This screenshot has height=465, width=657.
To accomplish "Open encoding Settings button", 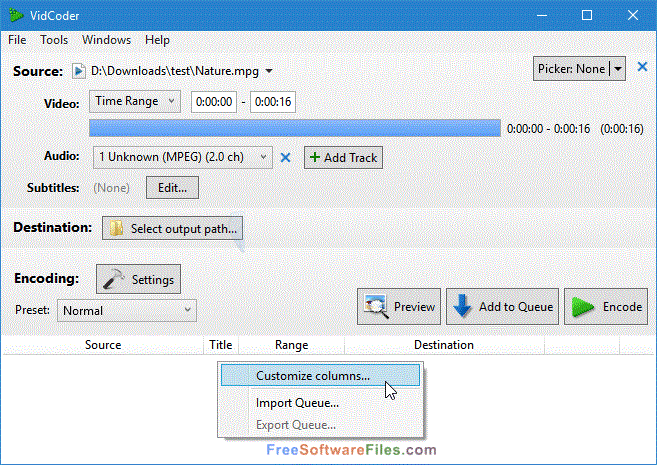I will (138, 279).
